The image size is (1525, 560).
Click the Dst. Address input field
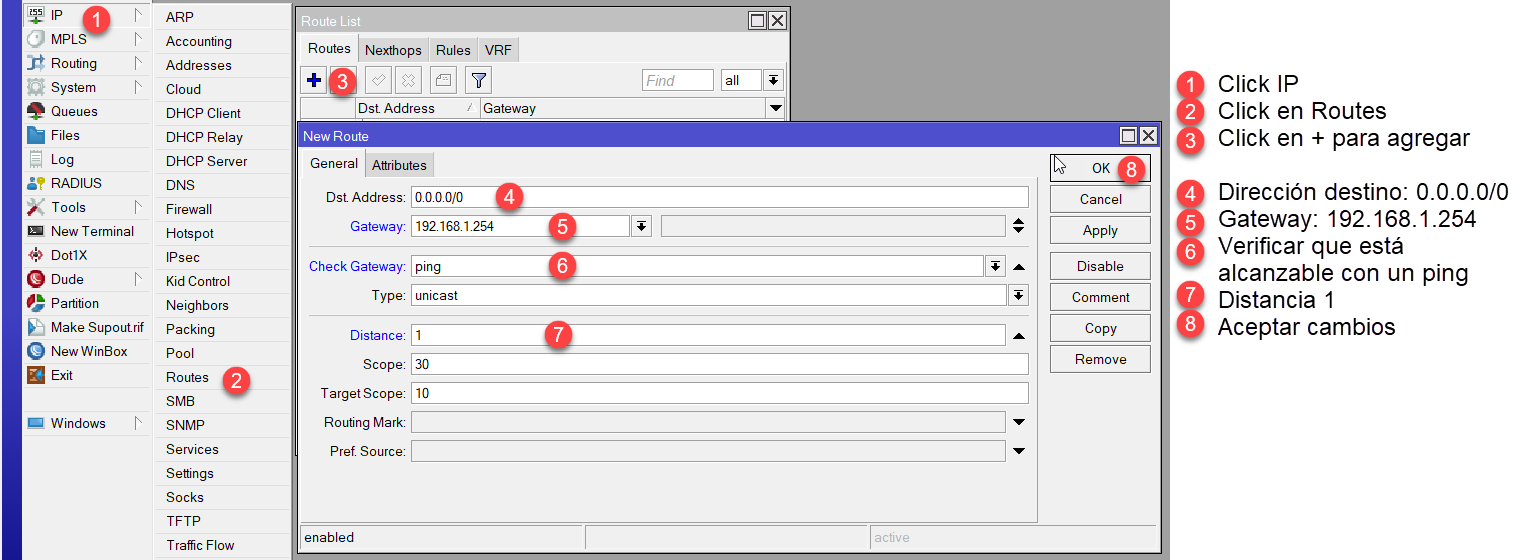tap(719, 197)
